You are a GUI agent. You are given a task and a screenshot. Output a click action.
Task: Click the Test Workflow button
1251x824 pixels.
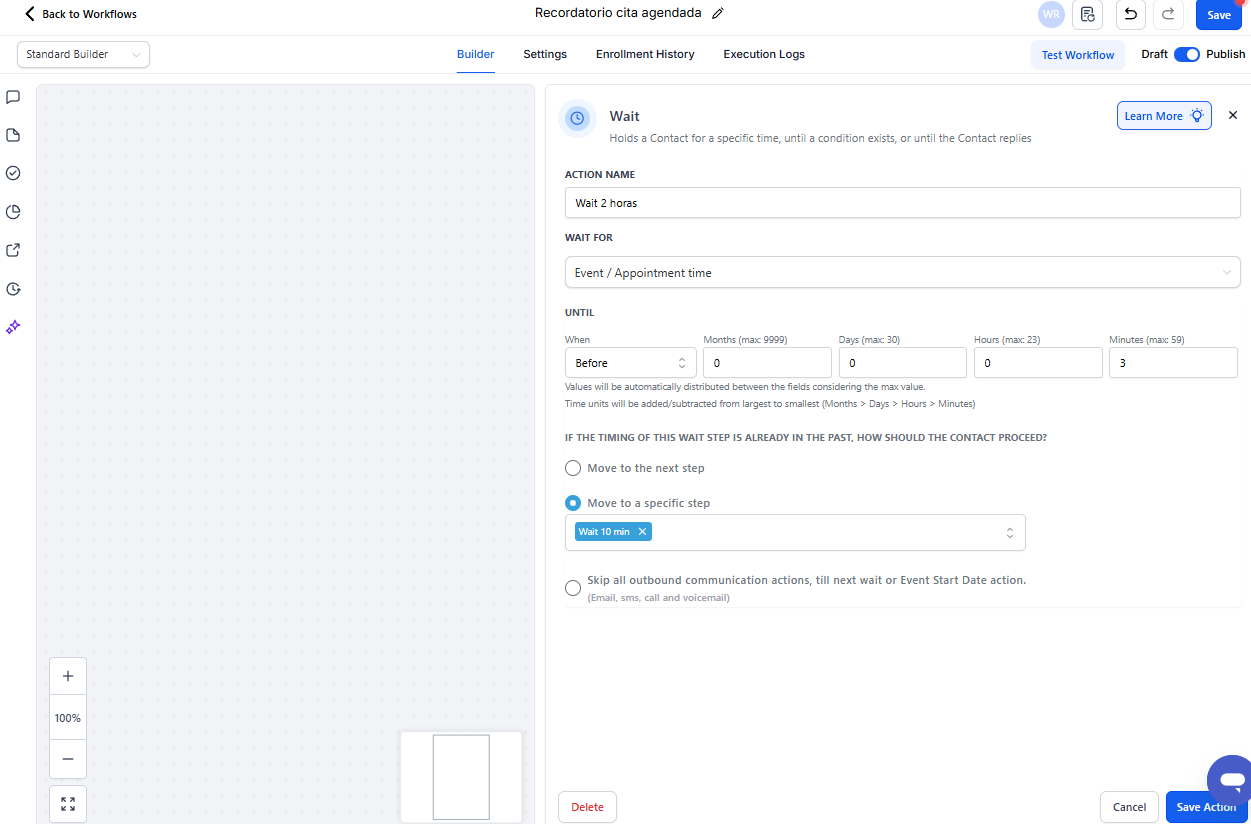point(1077,55)
